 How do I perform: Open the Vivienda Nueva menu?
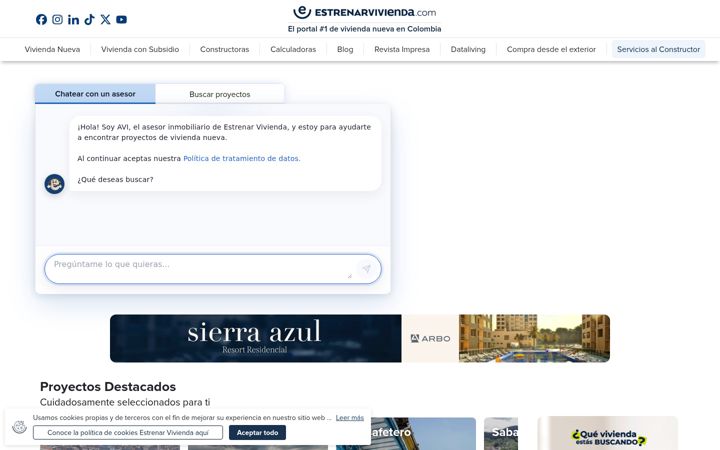[x=52, y=49]
